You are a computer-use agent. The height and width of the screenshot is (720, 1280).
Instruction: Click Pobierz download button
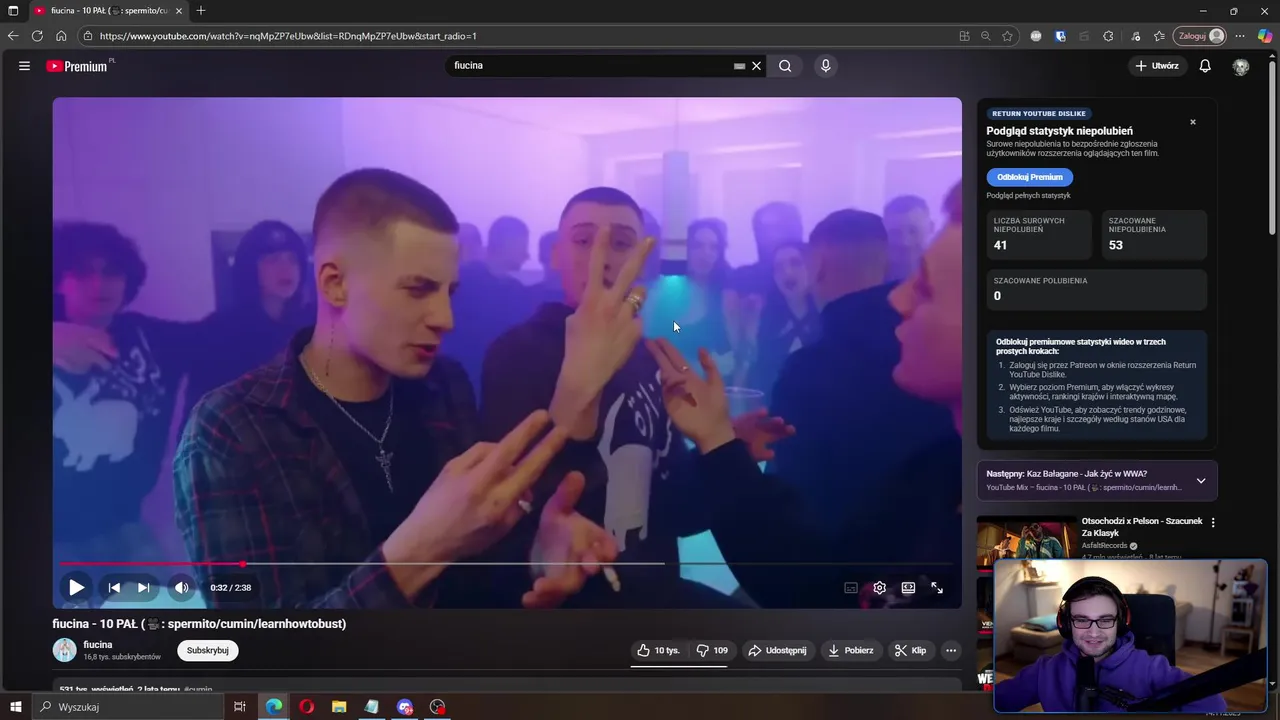(850, 650)
